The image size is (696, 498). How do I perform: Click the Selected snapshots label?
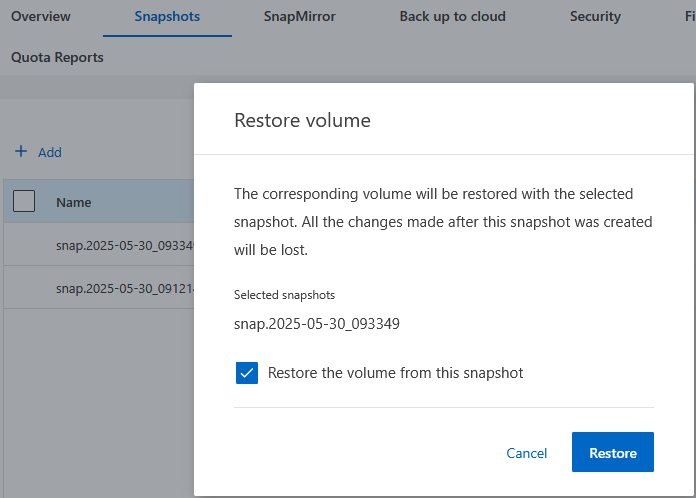[285, 295]
